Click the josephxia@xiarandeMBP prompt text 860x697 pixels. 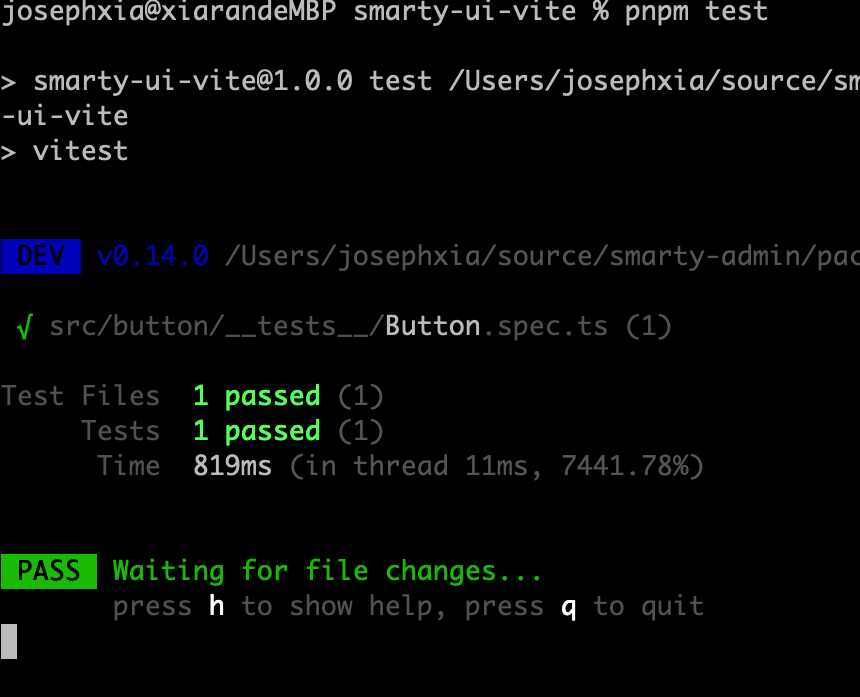[168, 12]
